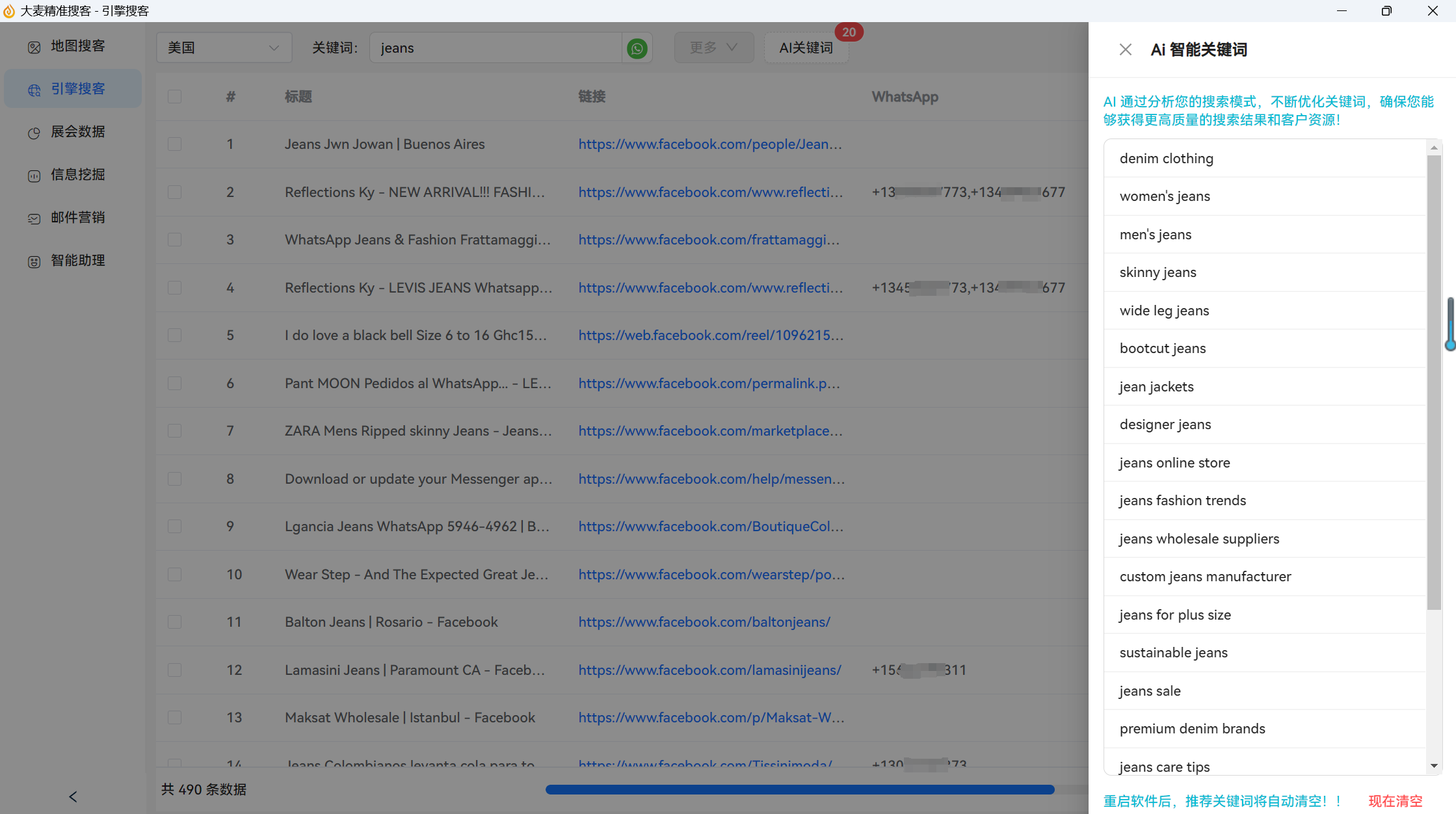Select the 'denim clothing' keyword
The height and width of the screenshot is (814, 1456).
tap(1265, 159)
